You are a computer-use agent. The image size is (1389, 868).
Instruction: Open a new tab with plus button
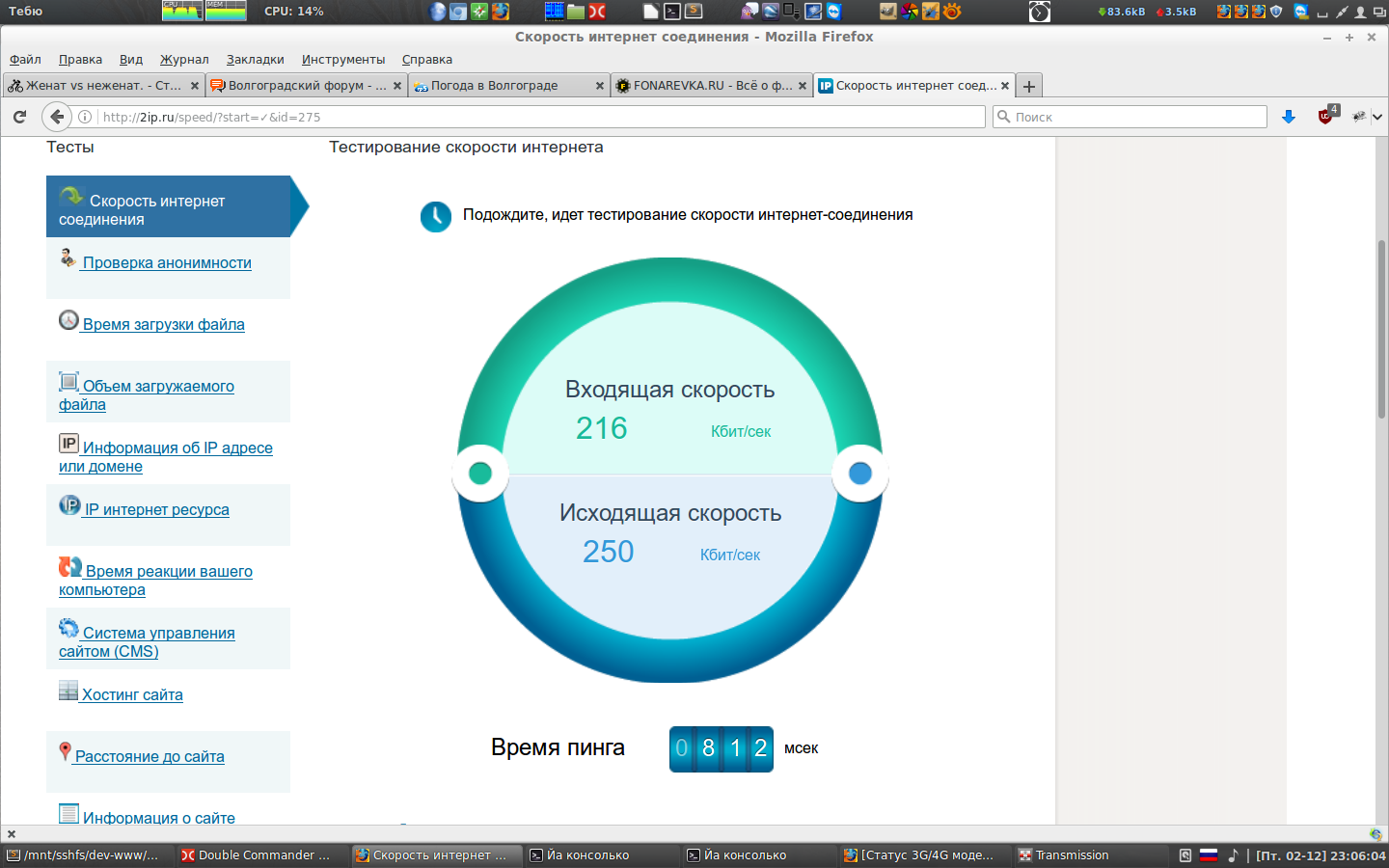(x=1029, y=86)
